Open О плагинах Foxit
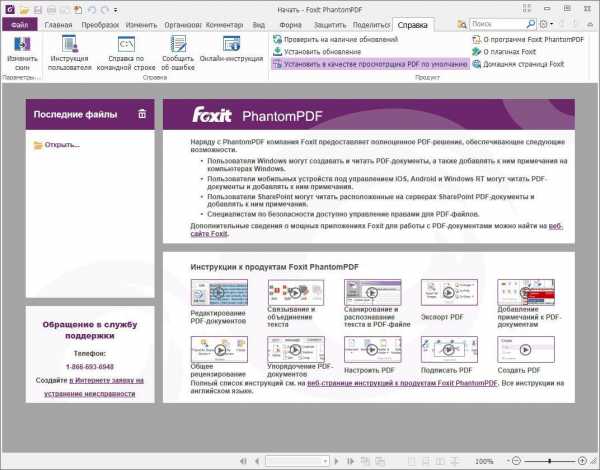 [x=504, y=52]
